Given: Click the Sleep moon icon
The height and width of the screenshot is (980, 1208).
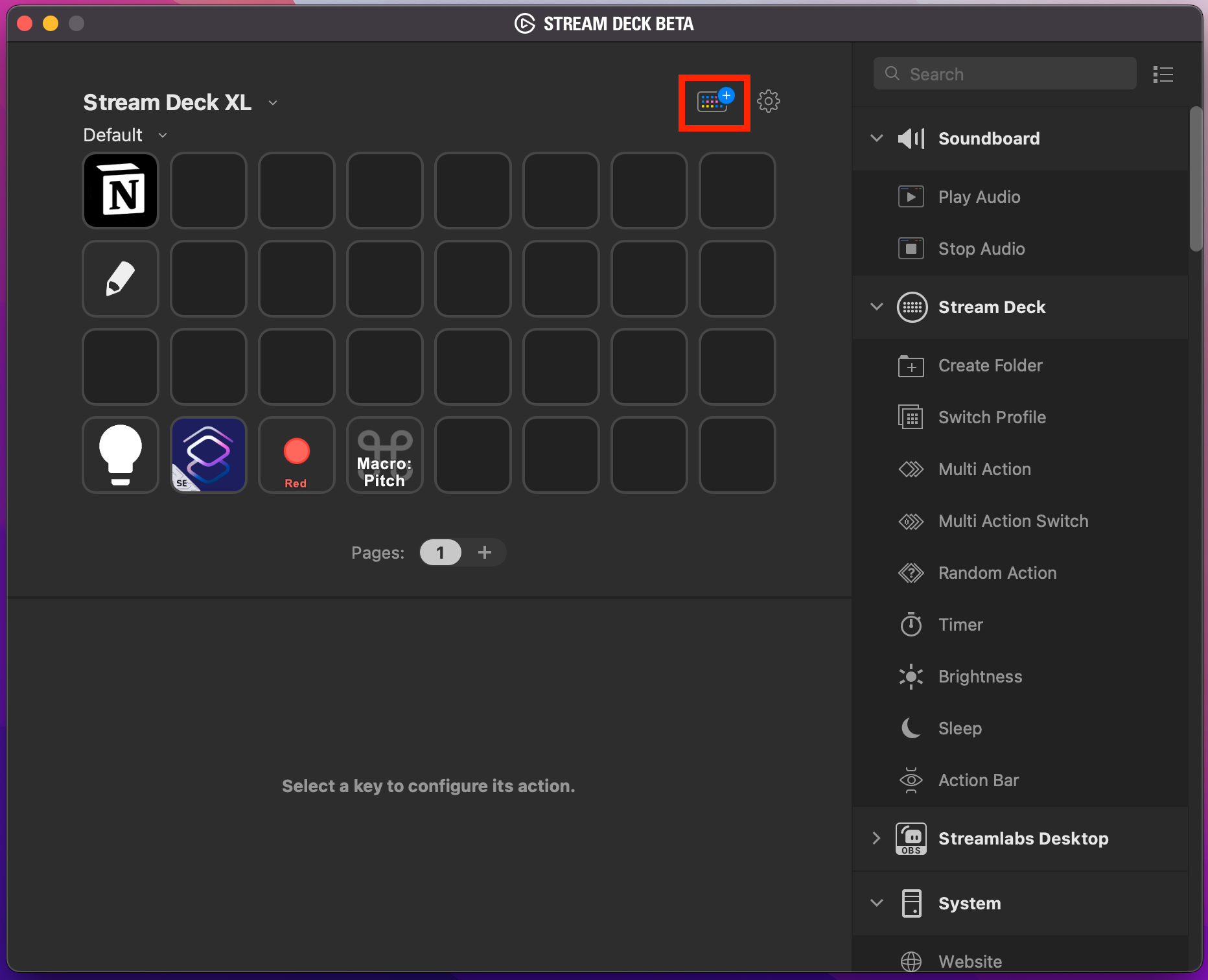Looking at the screenshot, I should point(911,729).
